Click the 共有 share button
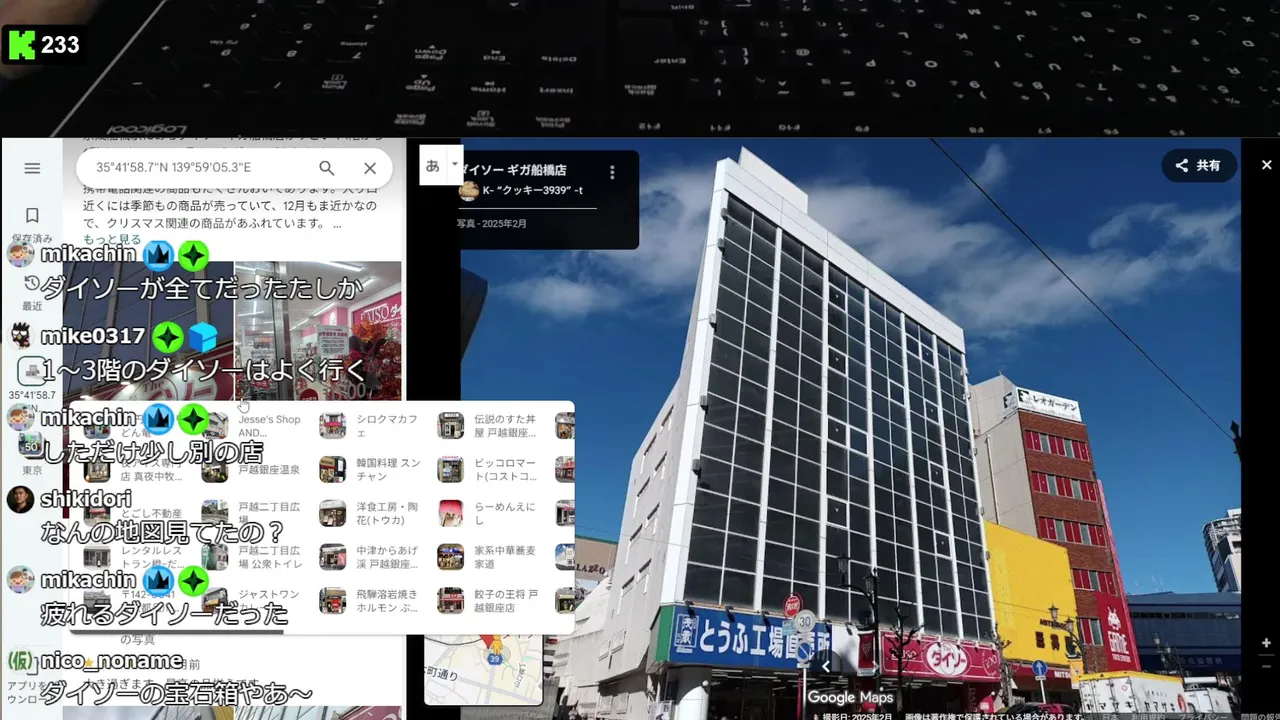 coord(1198,166)
